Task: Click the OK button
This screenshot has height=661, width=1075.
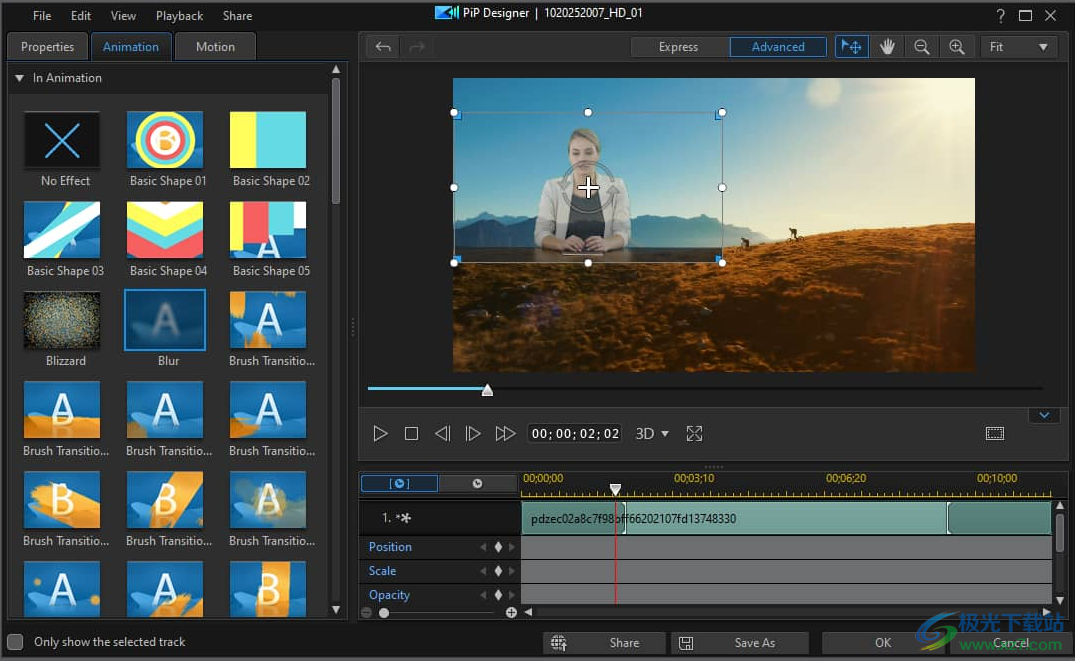Action: pyautogui.click(x=883, y=642)
